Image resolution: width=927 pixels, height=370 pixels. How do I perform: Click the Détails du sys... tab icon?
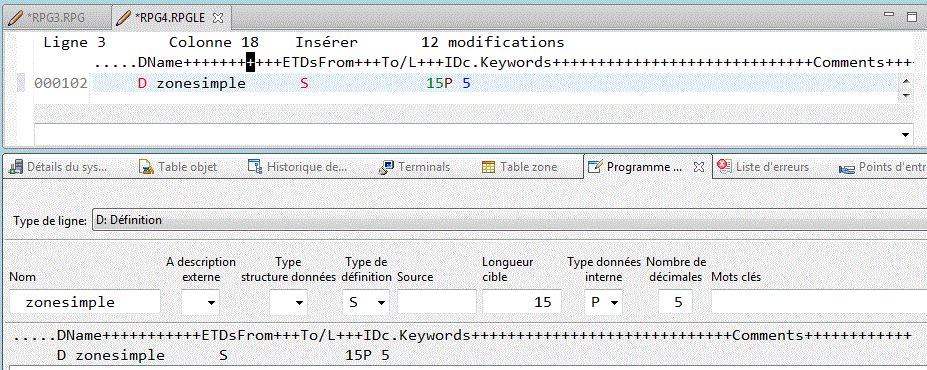[x=17, y=167]
